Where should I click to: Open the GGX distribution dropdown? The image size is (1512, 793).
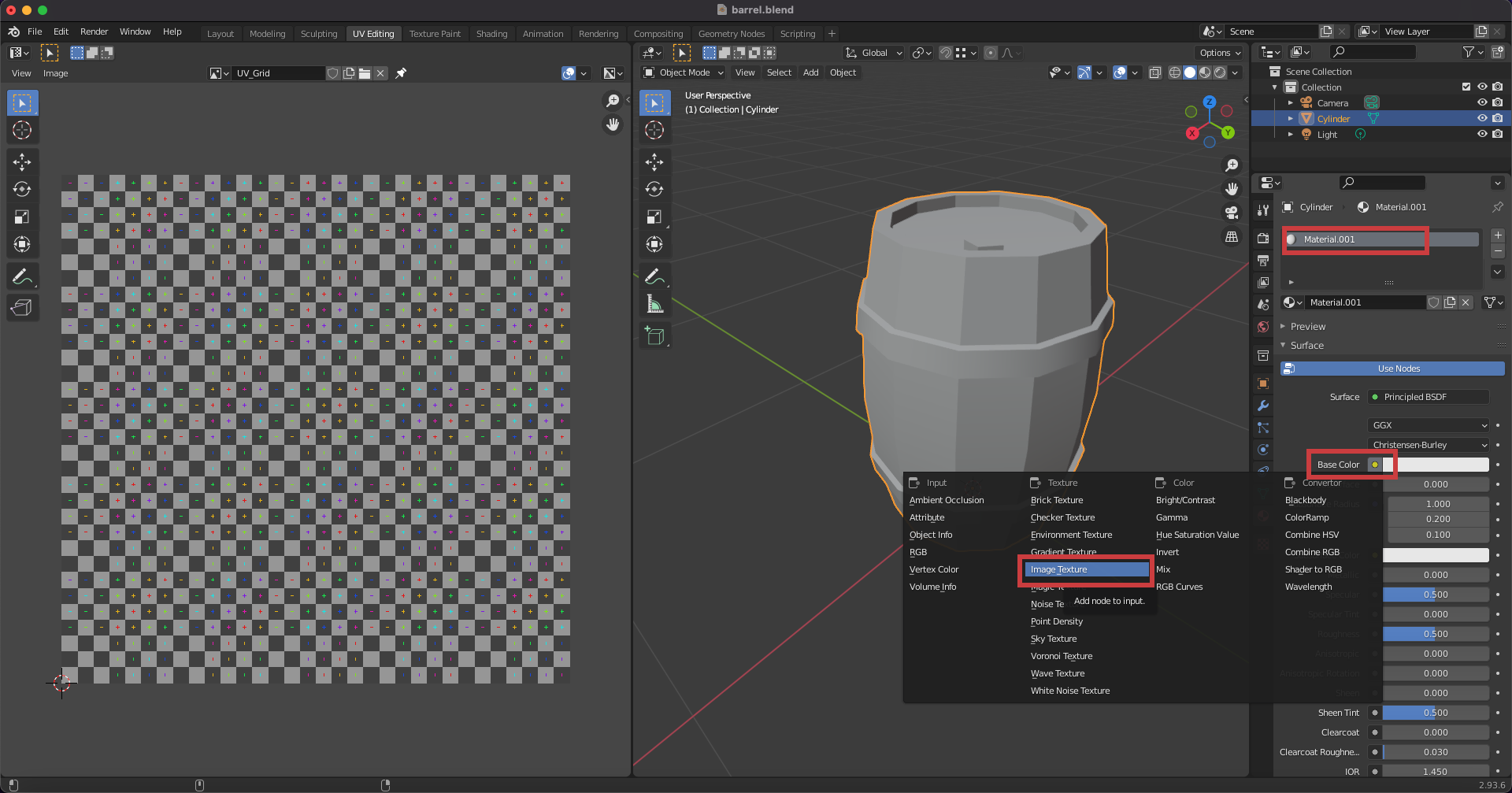coord(1429,425)
